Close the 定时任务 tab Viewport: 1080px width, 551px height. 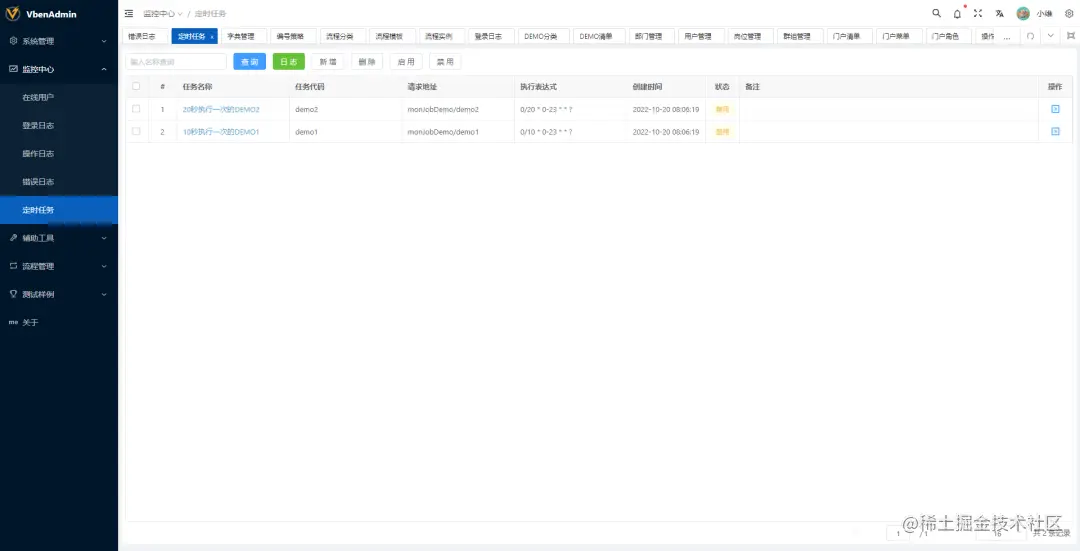point(211,37)
